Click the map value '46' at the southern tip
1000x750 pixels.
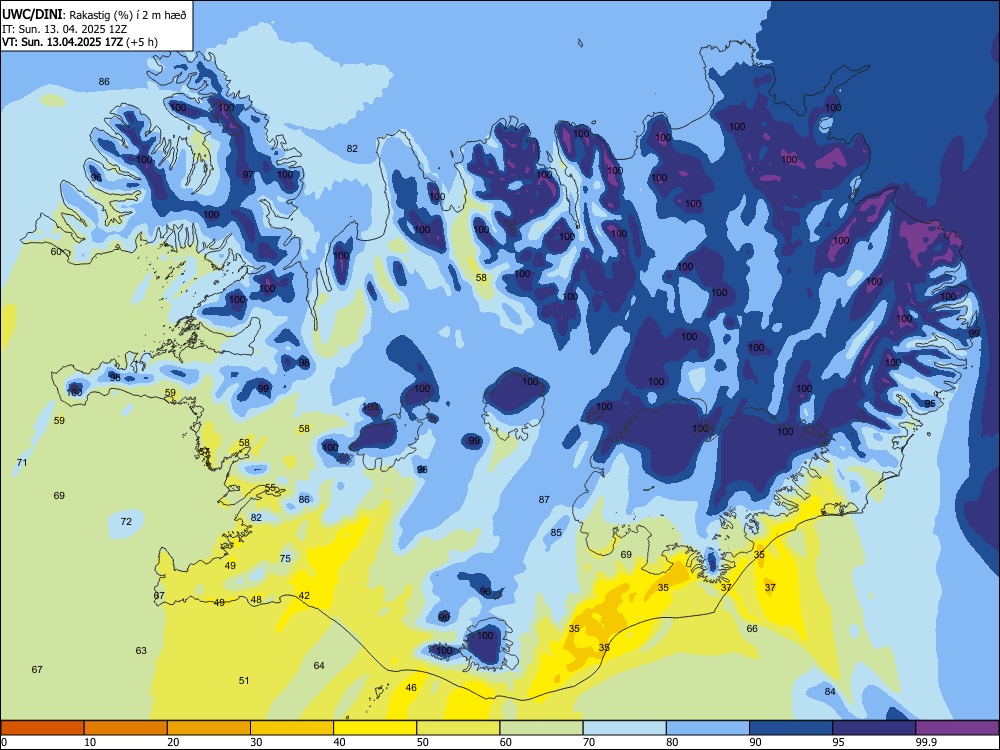click(411, 688)
